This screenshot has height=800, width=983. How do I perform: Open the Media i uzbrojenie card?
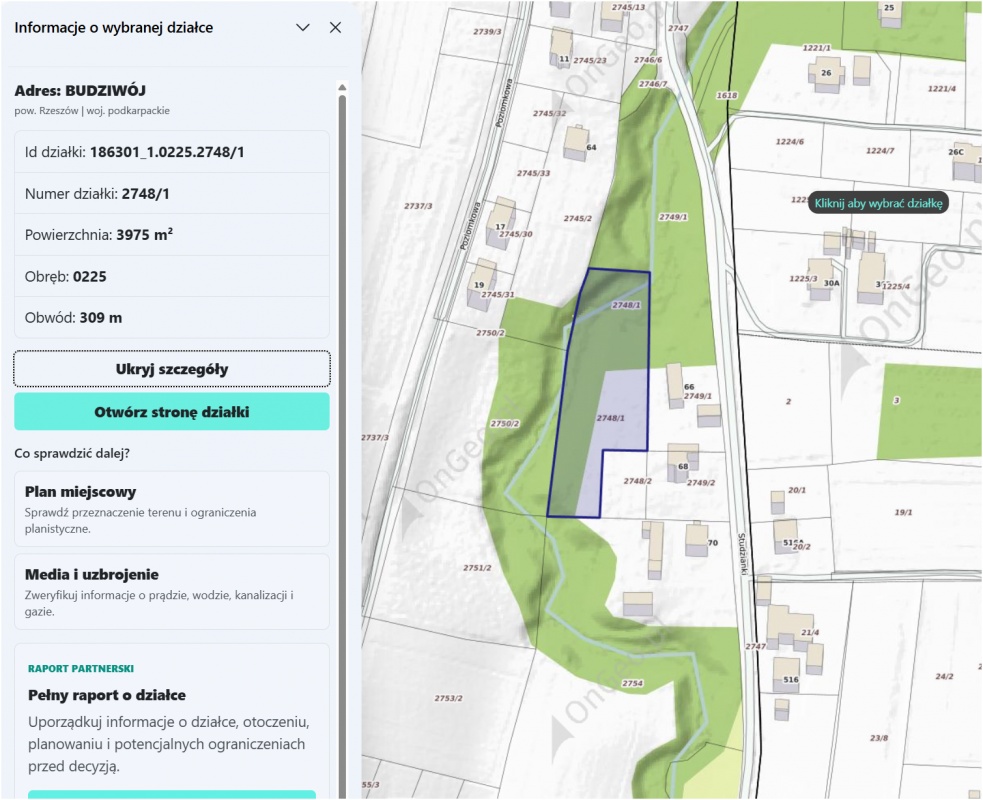tap(172, 592)
